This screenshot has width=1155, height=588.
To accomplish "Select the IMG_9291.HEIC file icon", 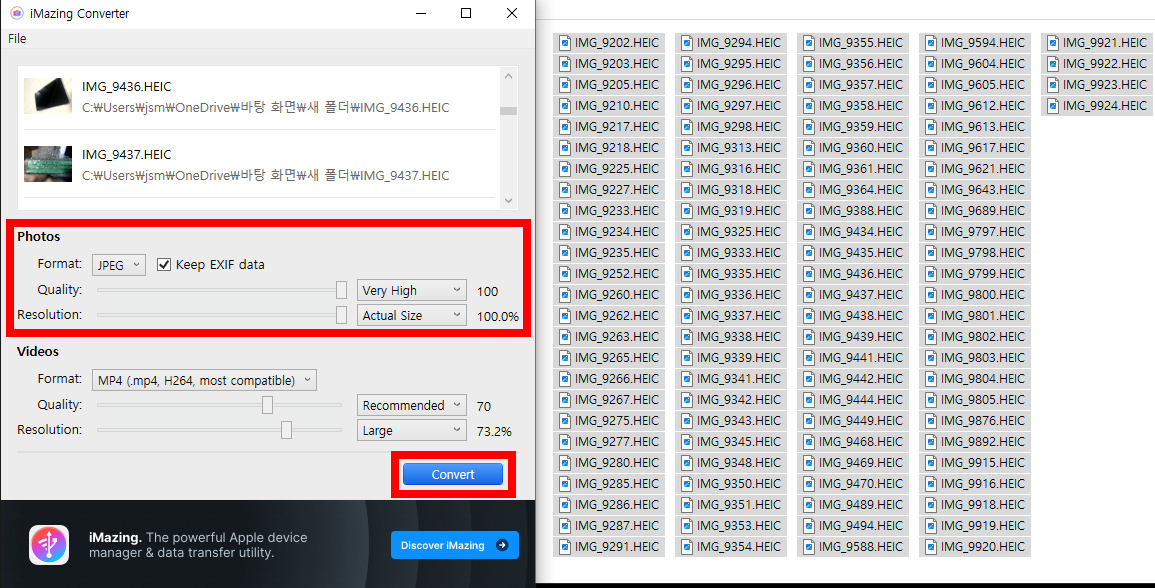I will 565,547.
